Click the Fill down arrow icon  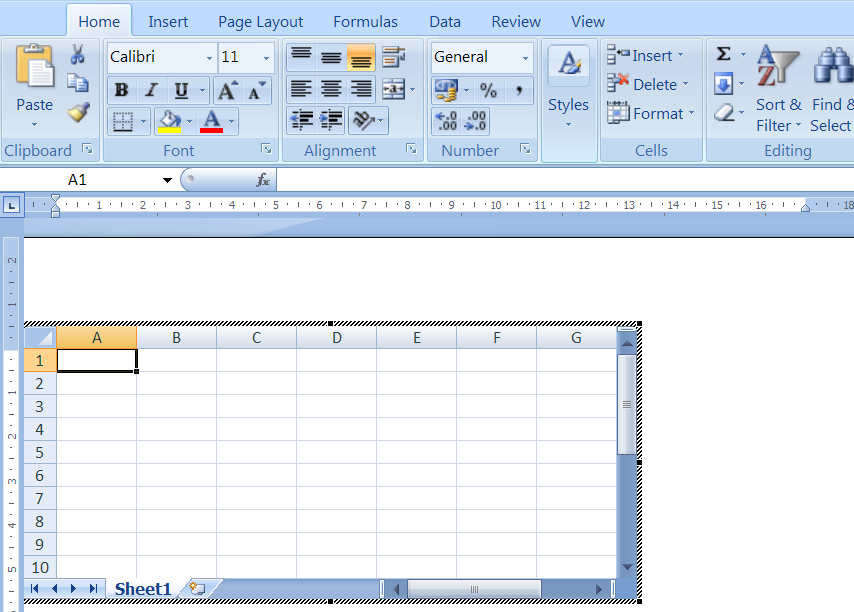723,84
